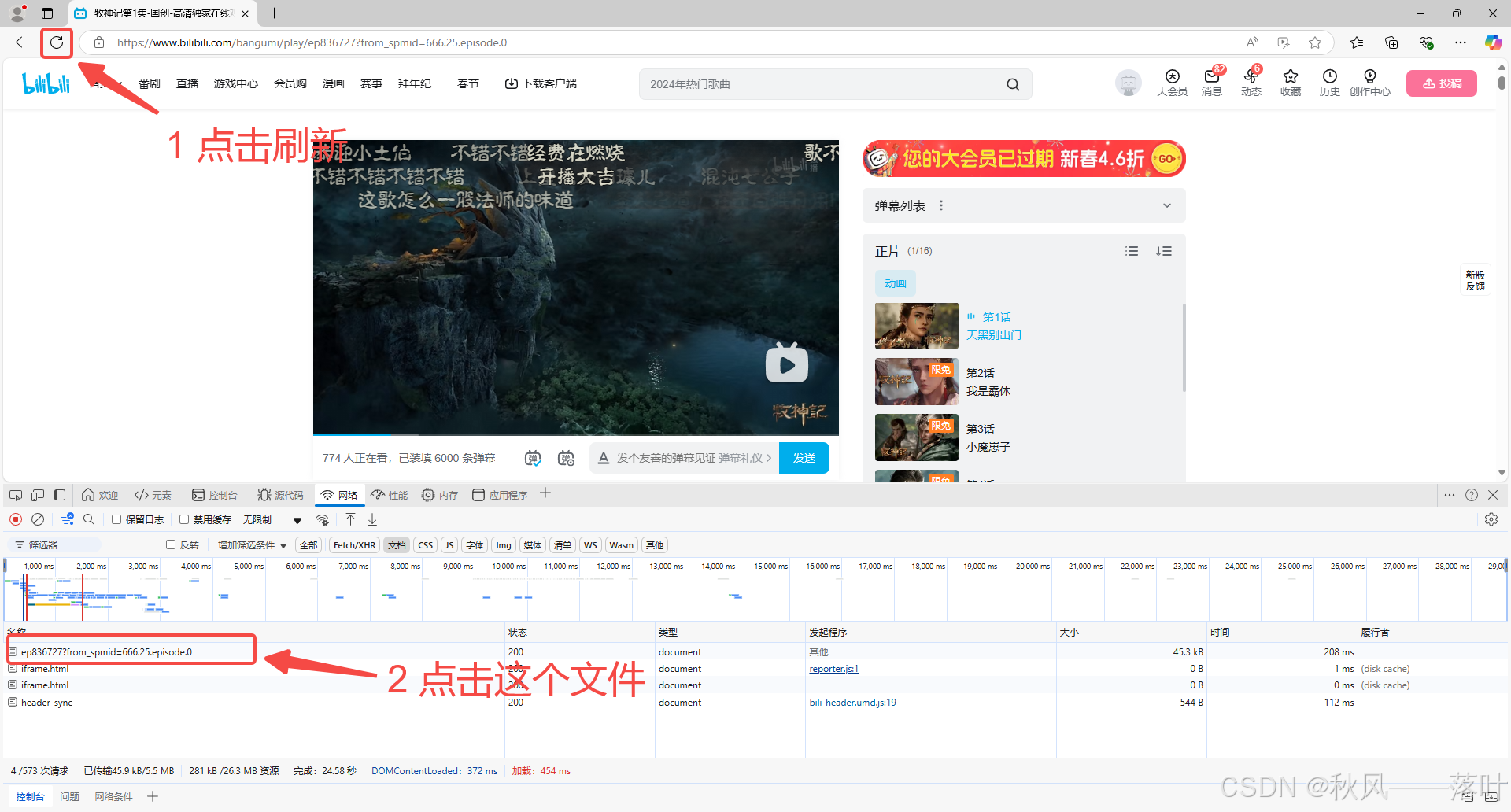The height and width of the screenshot is (812, 1511).
Task: Switch to 元素 DevTools tab
Action: click(x=153, y=495)
